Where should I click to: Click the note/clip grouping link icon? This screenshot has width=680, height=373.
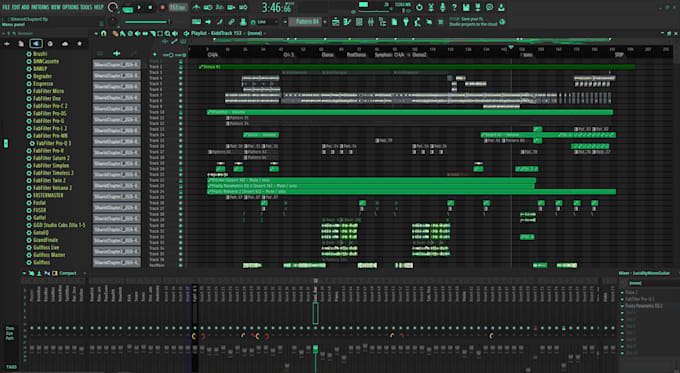pyautogui.click(x=232, y=22)
